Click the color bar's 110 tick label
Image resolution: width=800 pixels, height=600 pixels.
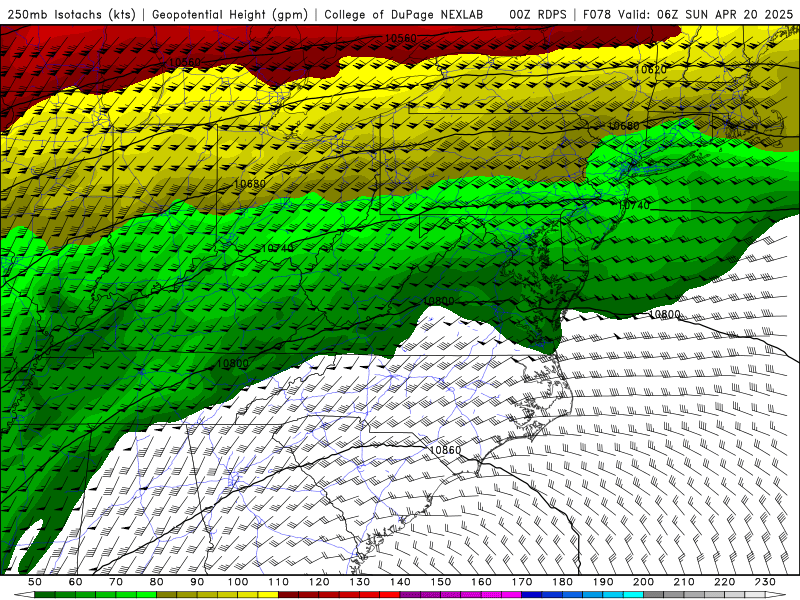pos(279,582)
